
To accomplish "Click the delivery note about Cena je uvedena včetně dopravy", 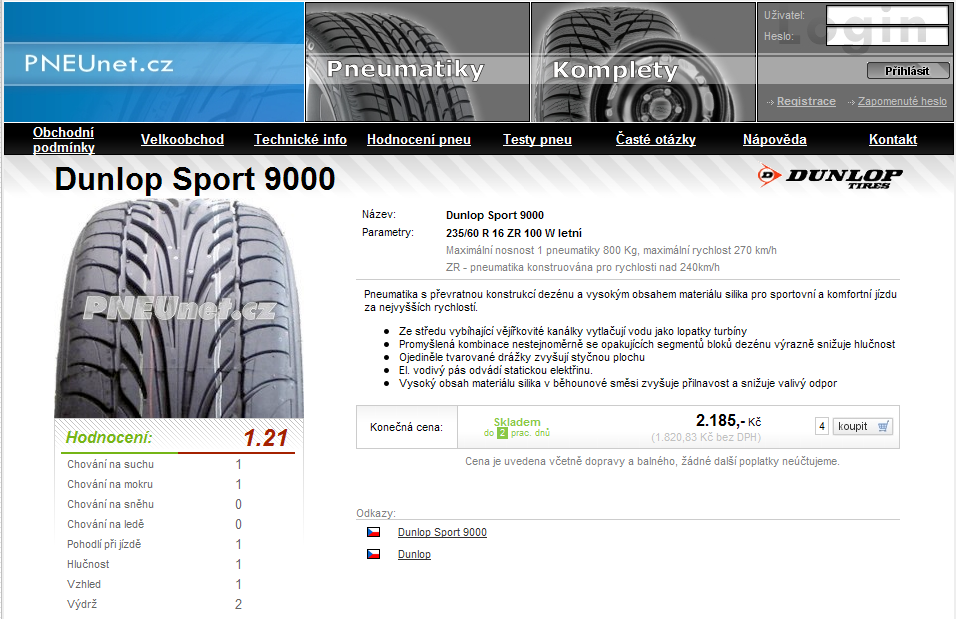I will [x=652, y=462].
